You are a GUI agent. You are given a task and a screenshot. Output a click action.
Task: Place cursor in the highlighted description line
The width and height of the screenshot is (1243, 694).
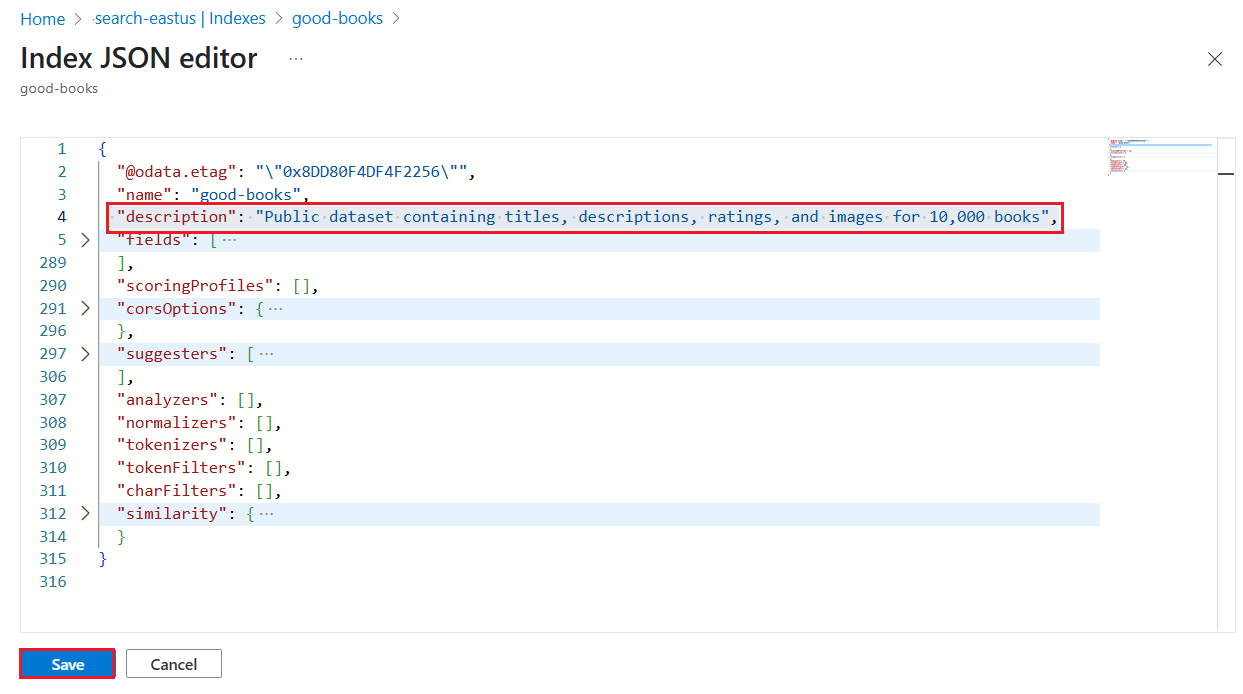[500, 216]
